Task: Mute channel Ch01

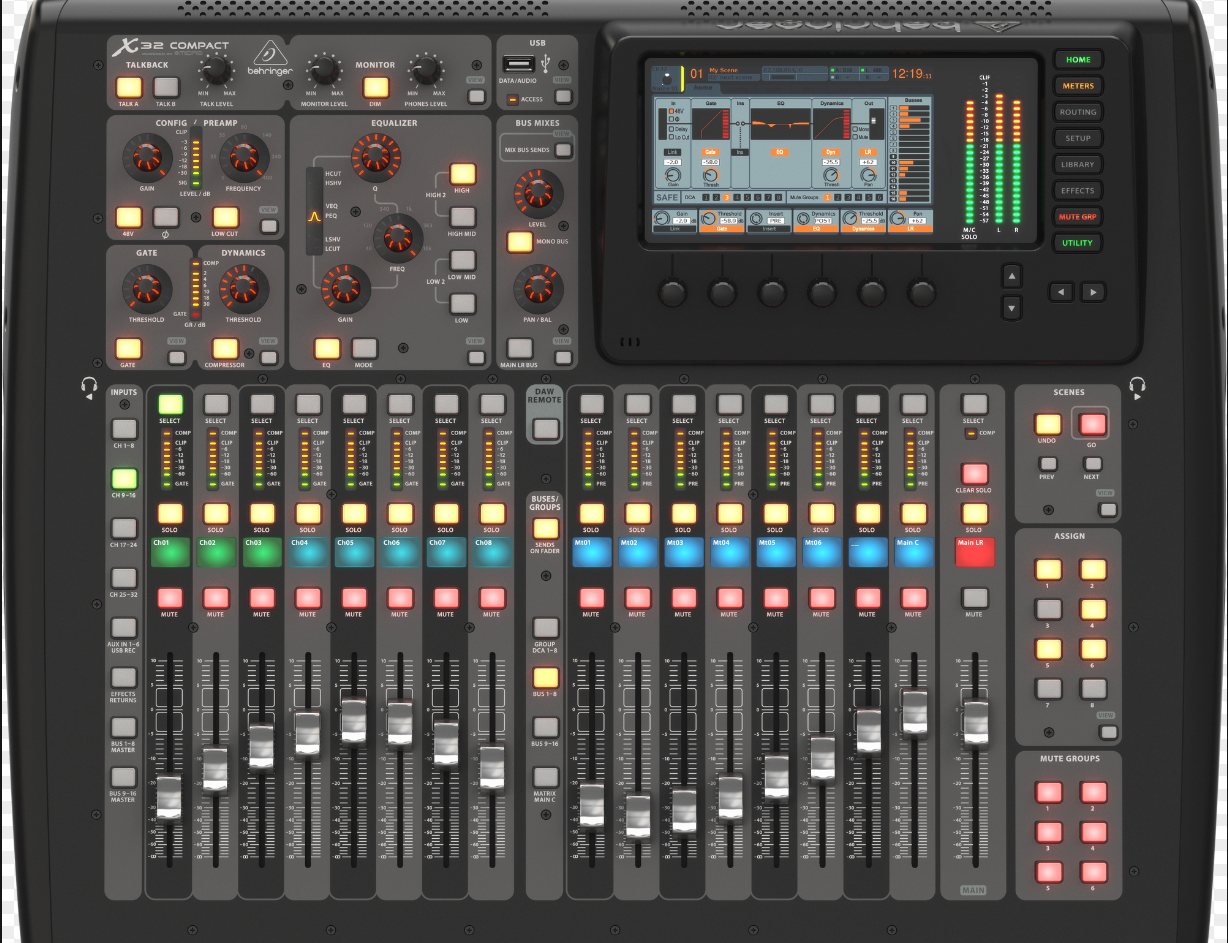Action: click(x=169, y=598)
